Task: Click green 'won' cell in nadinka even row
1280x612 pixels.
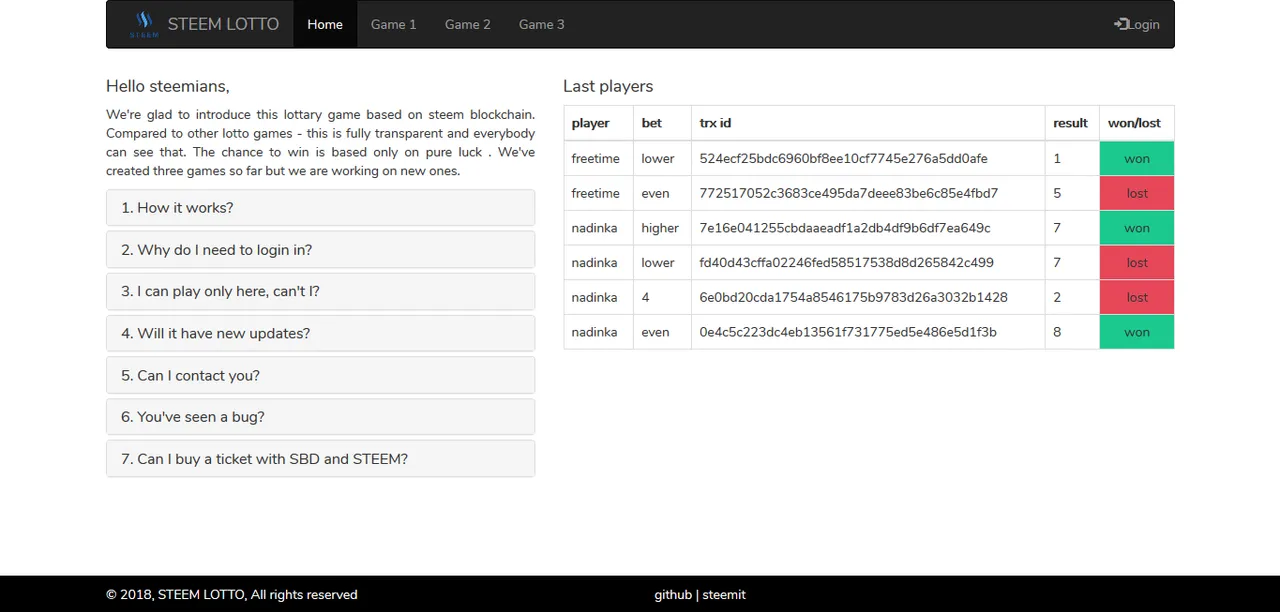Action: 1137,332
